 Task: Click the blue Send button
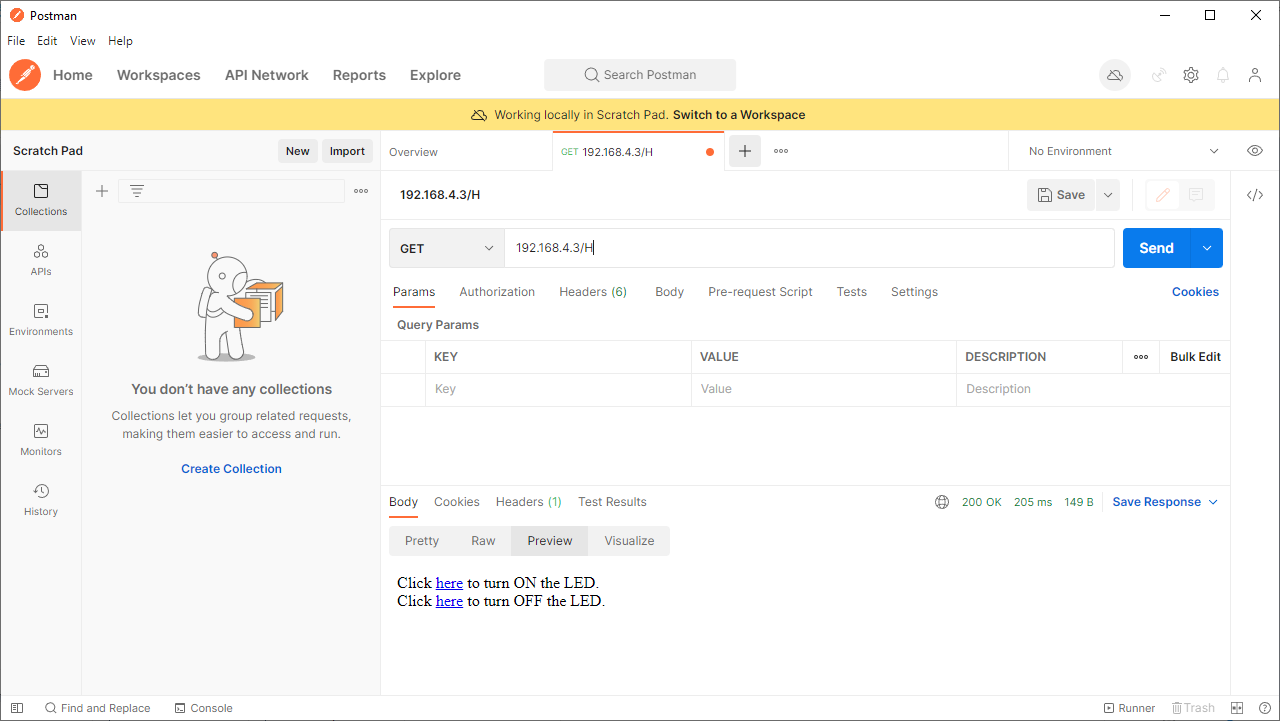pos(1157,248)
